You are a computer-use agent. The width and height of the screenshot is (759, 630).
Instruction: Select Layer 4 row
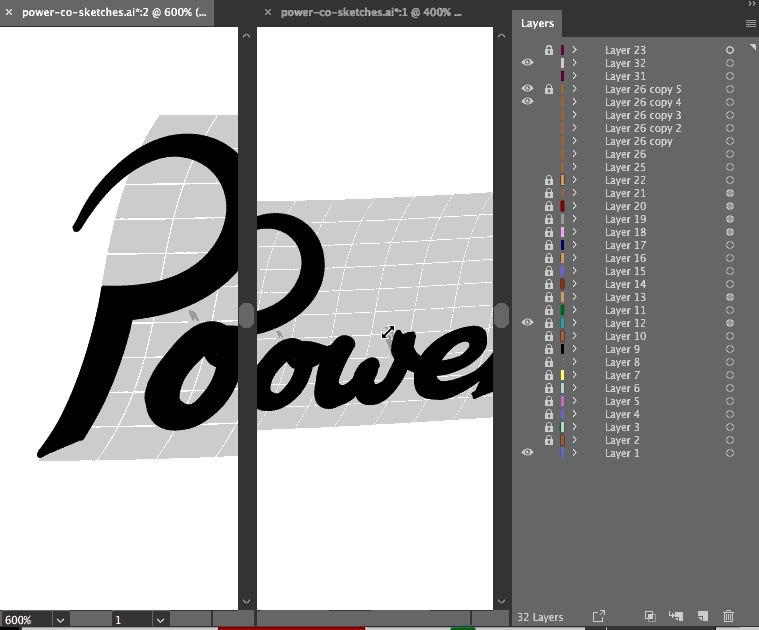(634, 414)
